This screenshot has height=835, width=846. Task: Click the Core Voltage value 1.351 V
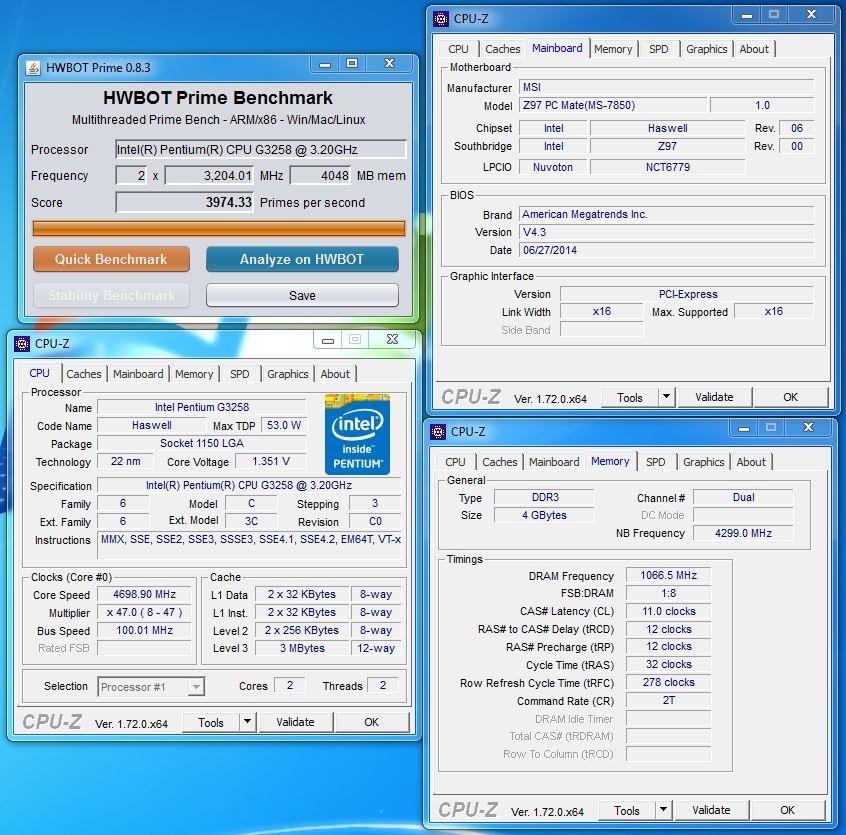(271, 461)
